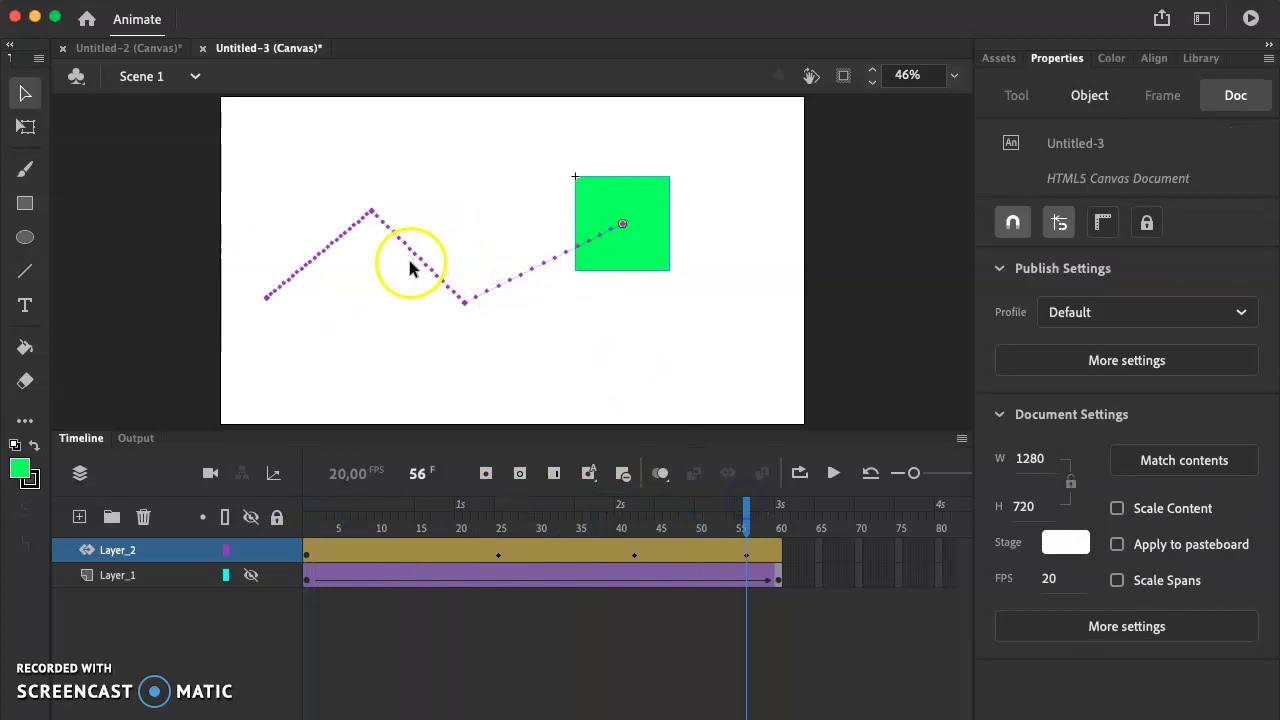The image size is (1280, 720).
Task: Open More settings under Publish Settings
Action: pos(1127,360)
